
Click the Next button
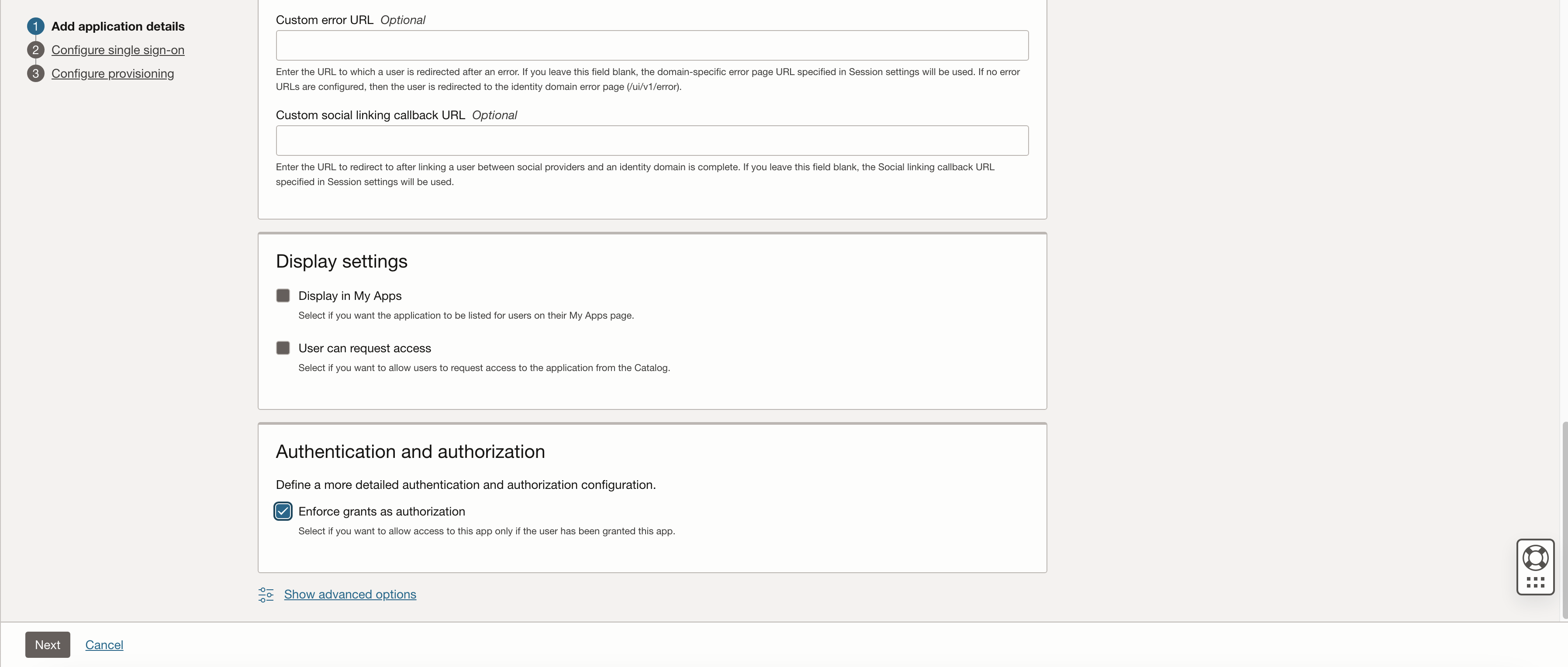[x=48, y=644]
